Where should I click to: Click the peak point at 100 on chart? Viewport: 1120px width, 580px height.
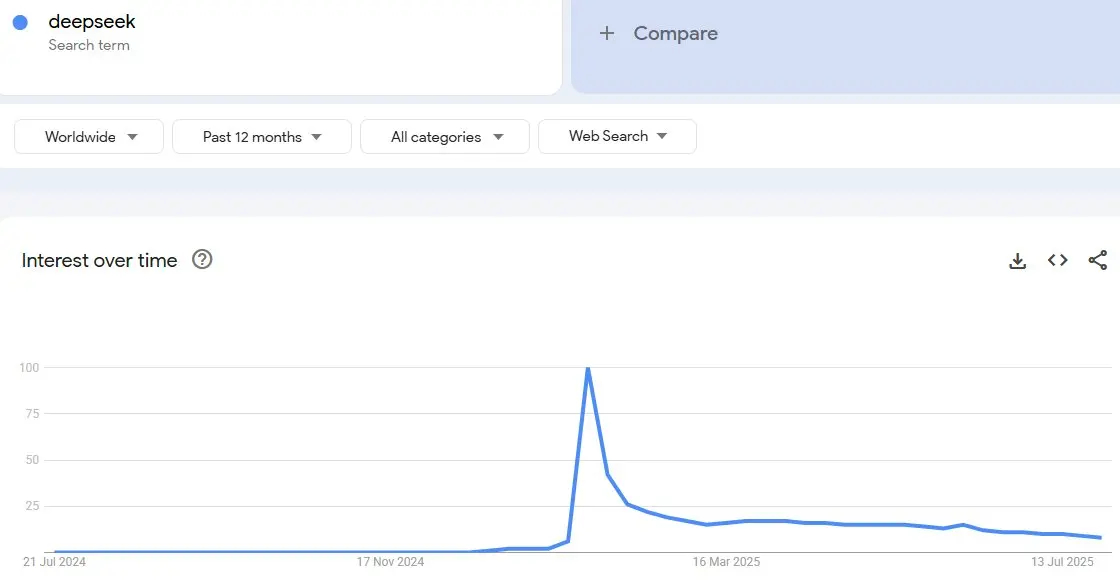[587, 369]
